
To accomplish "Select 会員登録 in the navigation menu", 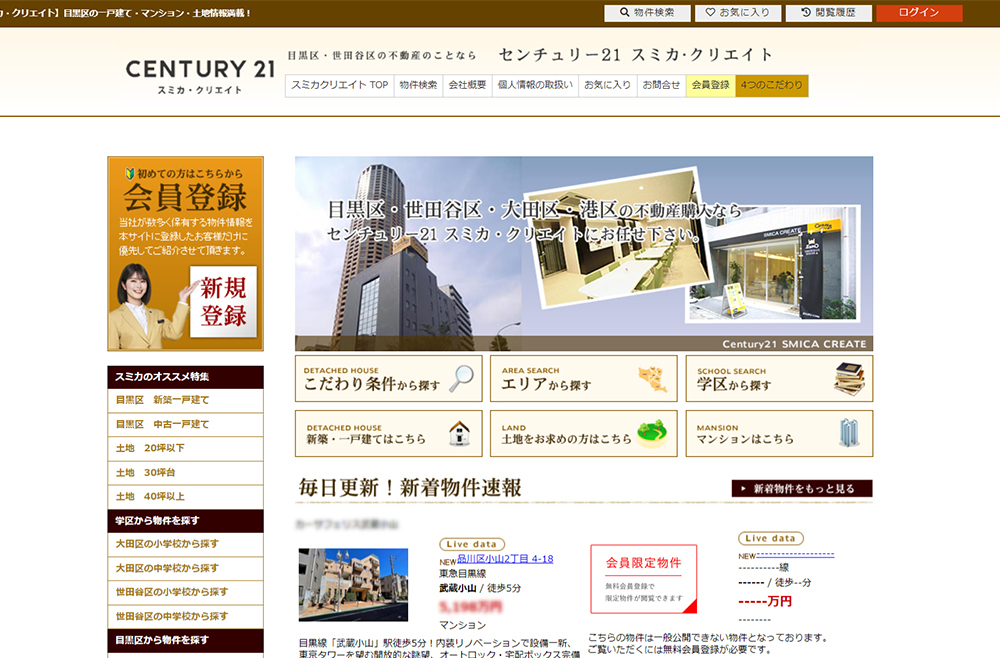I will point(710,85).
